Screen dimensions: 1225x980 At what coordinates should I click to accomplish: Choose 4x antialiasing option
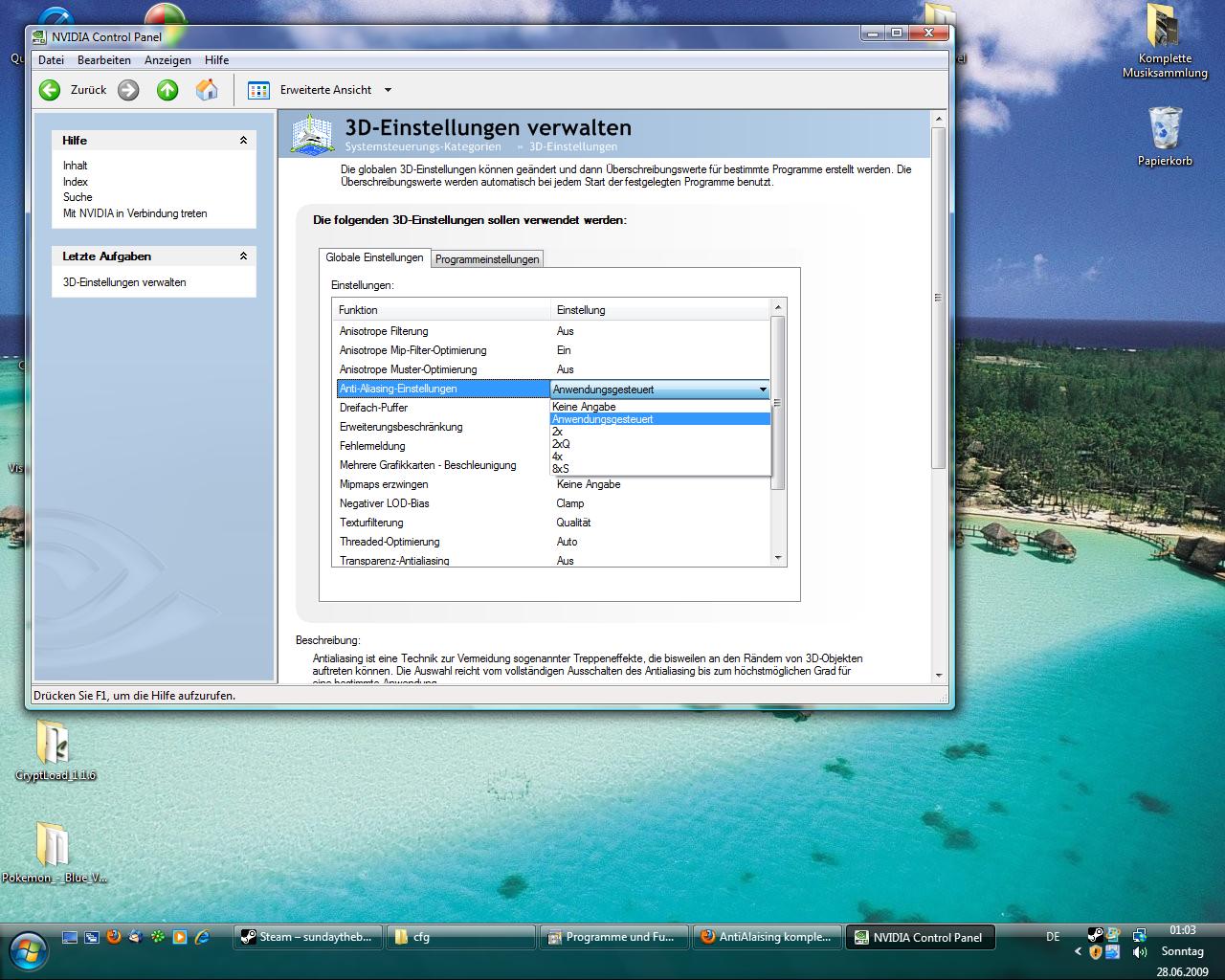click(x=659, y=457)
